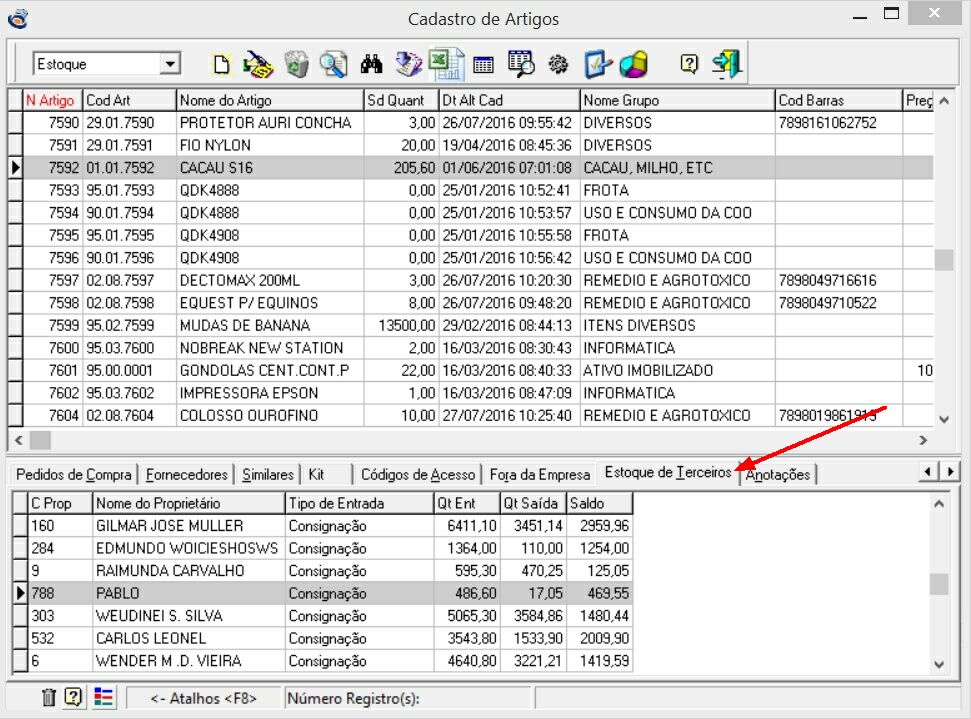Click the help question icon in status bar
The height and width of the screenshot is (719, 971).
click(73, 697)
